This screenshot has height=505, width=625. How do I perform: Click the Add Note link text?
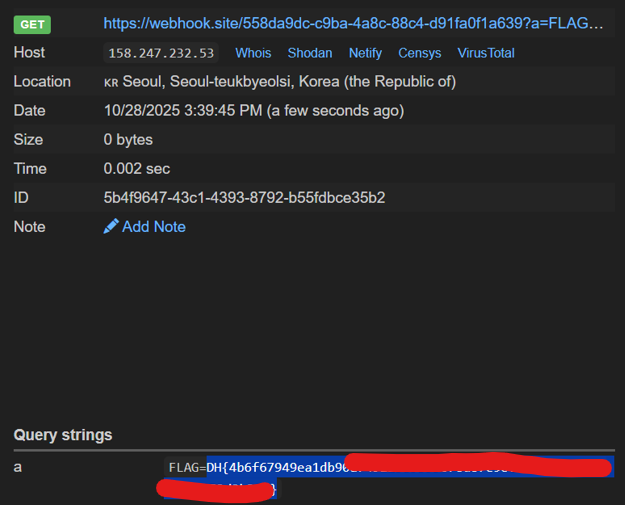coord(153,227)
